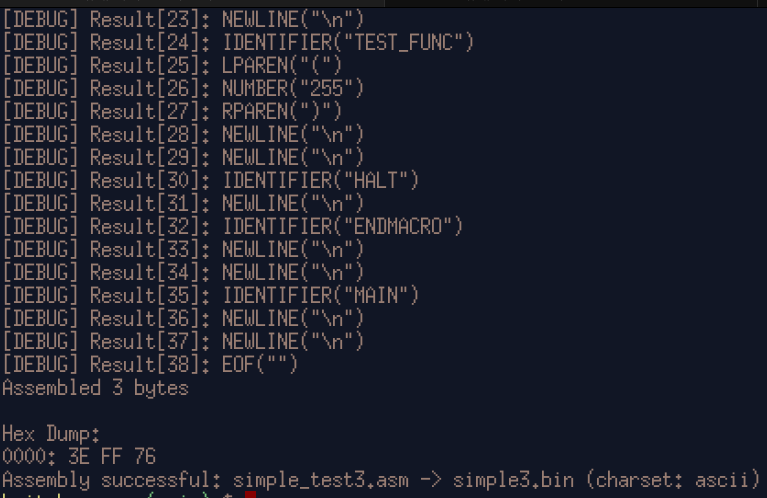
Task: Click the IDENTIFIER("MAIN") token text
Action: (320, 295)
